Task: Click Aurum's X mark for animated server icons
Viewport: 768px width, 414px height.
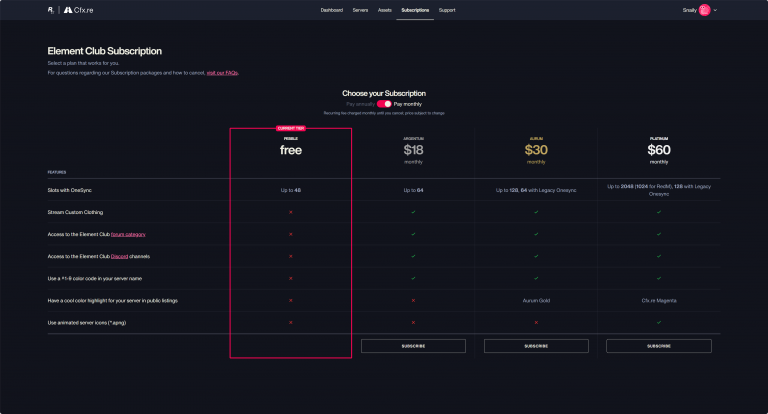Action: click(536, 322)
